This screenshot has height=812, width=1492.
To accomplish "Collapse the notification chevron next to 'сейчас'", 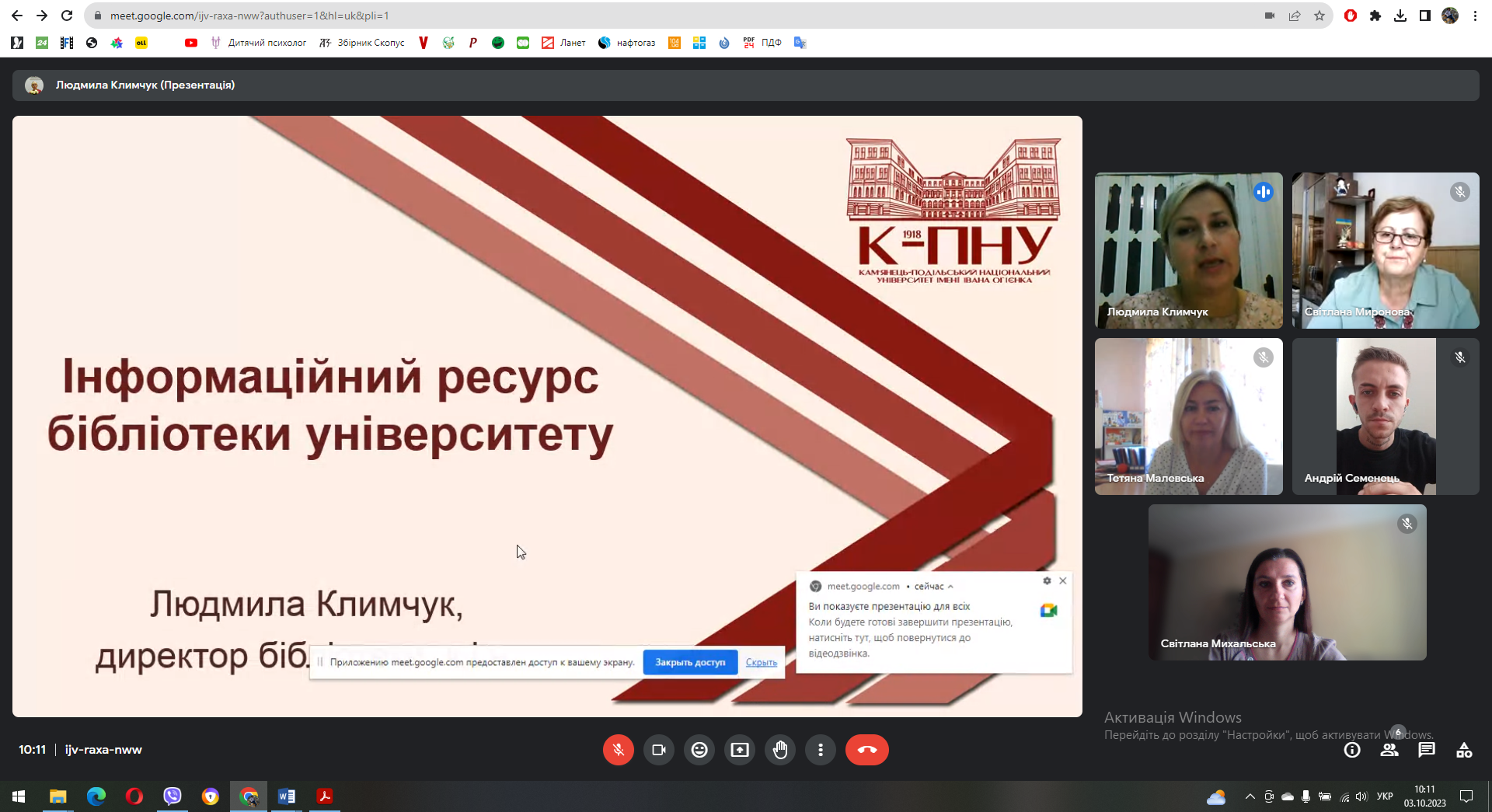I will [x=950, y=587].
